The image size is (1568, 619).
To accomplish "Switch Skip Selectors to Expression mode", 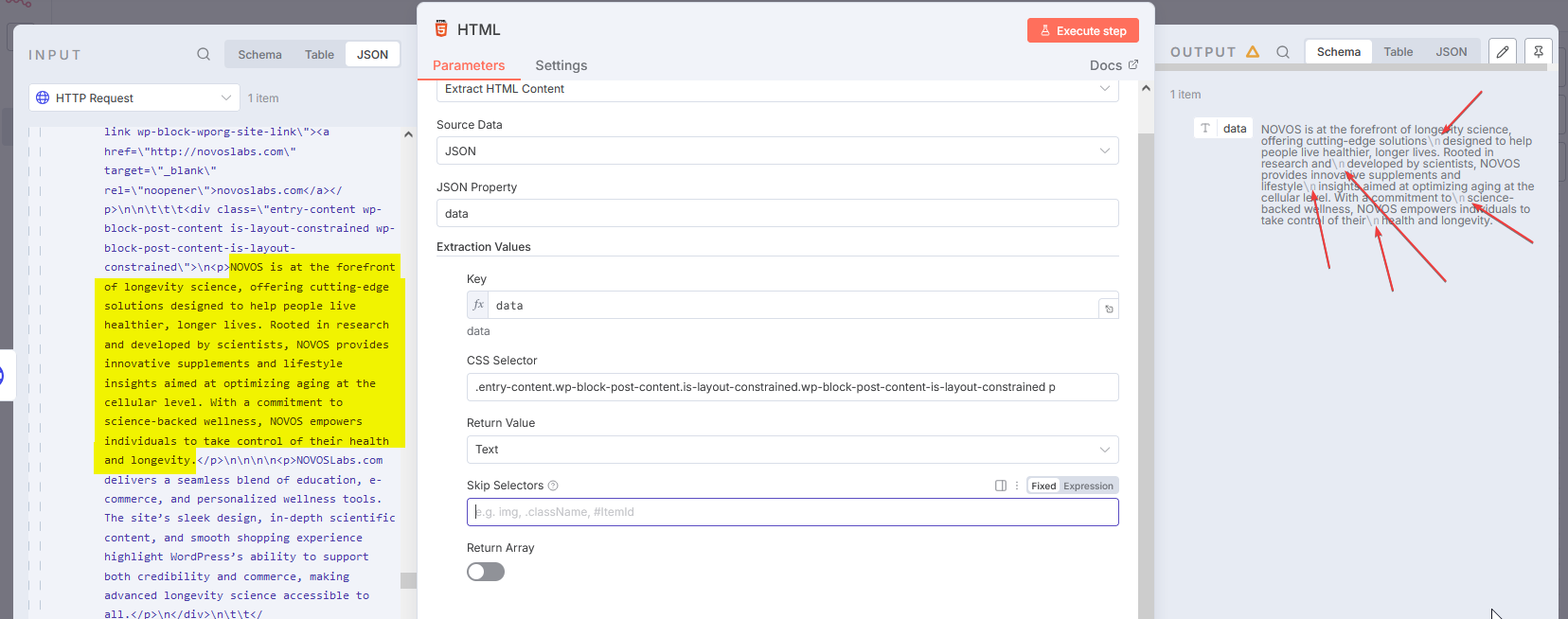I will [x=1088, y=486].
